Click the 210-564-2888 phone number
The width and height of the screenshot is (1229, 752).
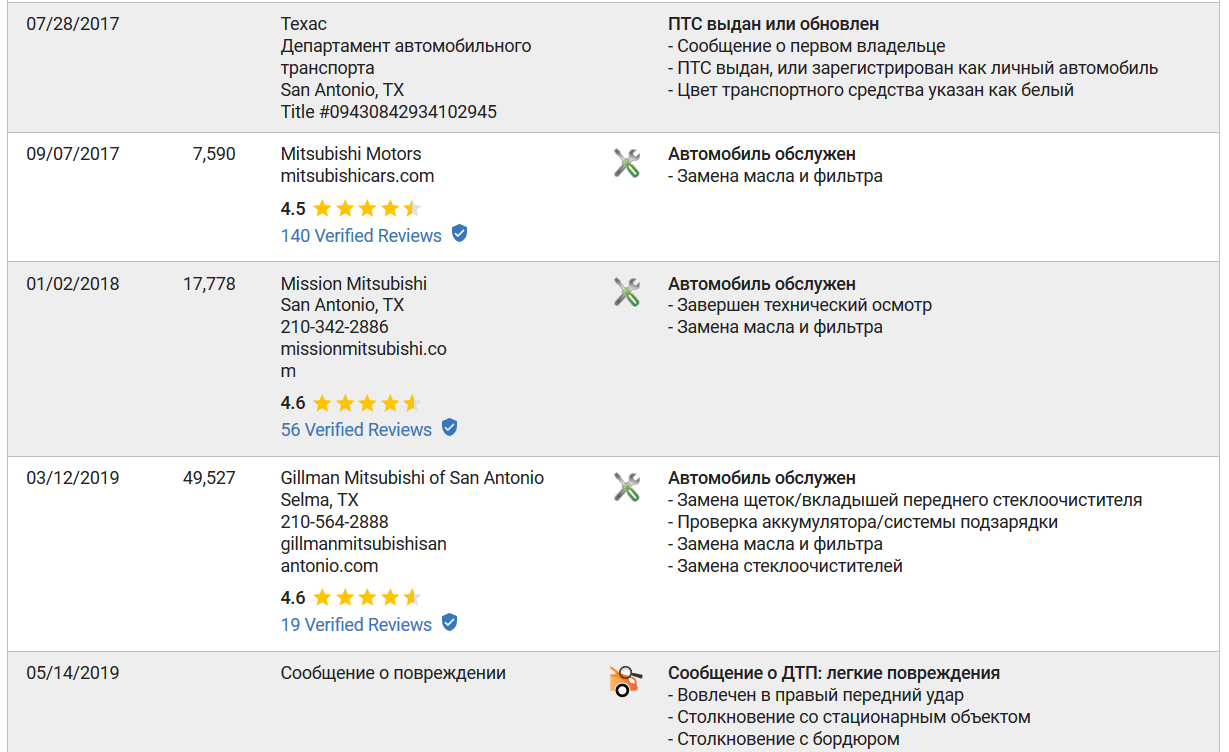pyautogui.click(x=335, y=522)
